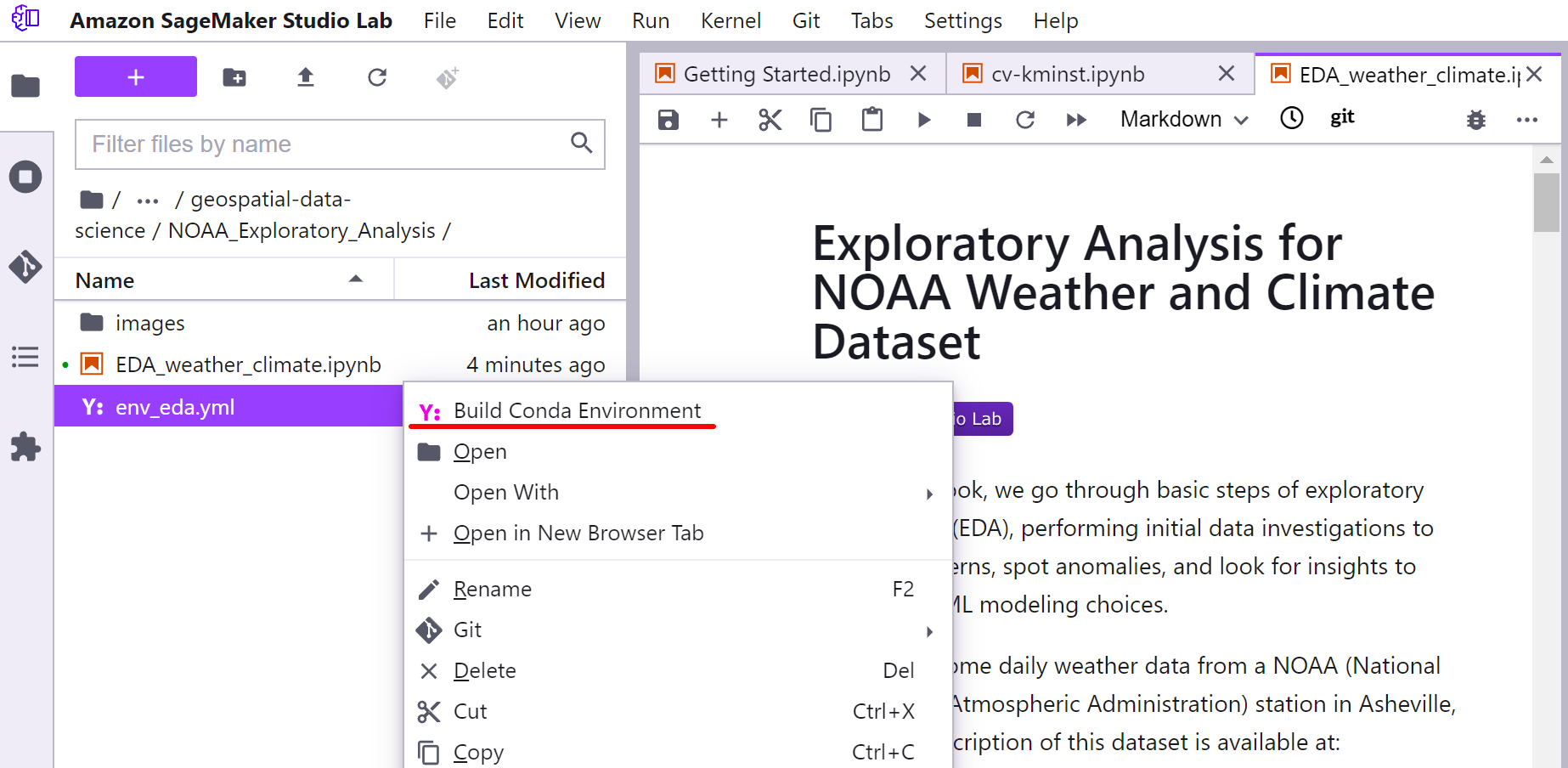1568x768 pixels.
Task: Click the purple new launcher plus button
Action: (136, 77)
